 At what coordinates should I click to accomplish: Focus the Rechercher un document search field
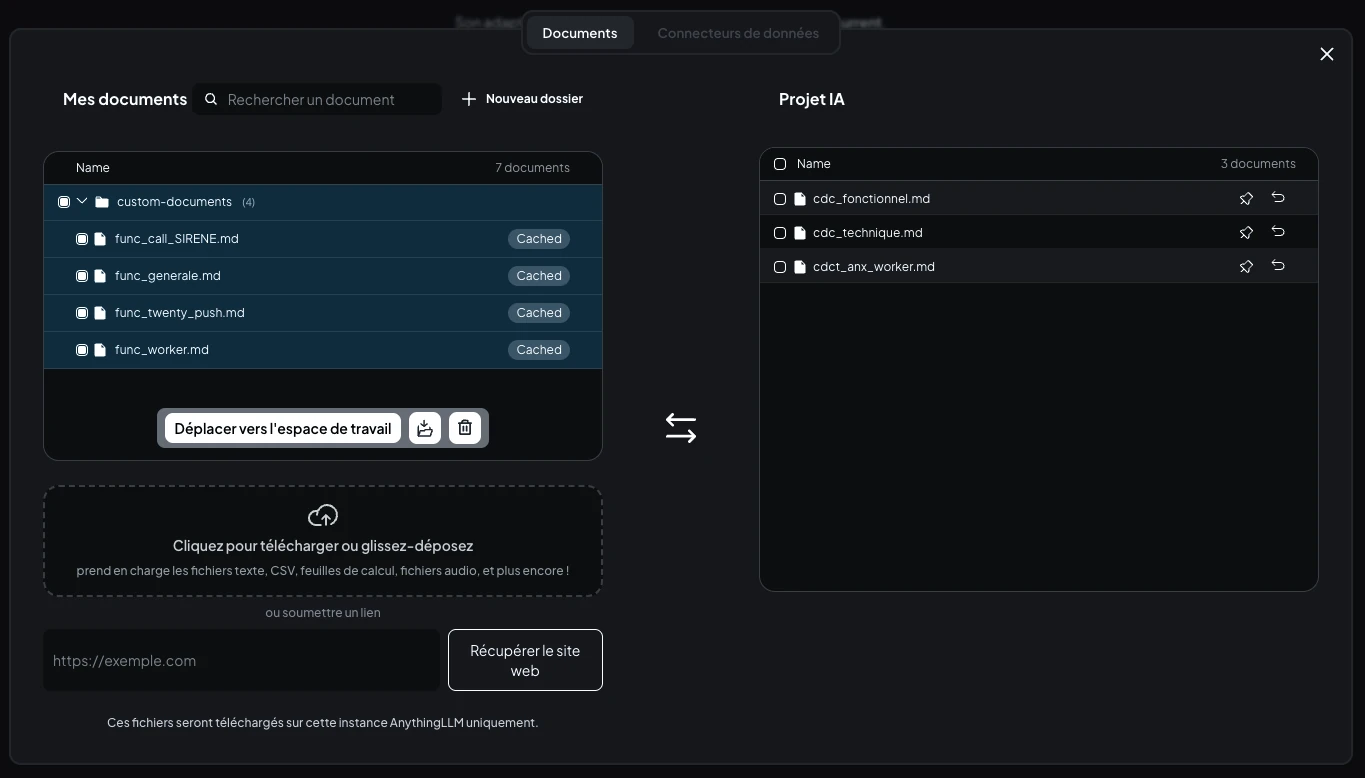318,99
